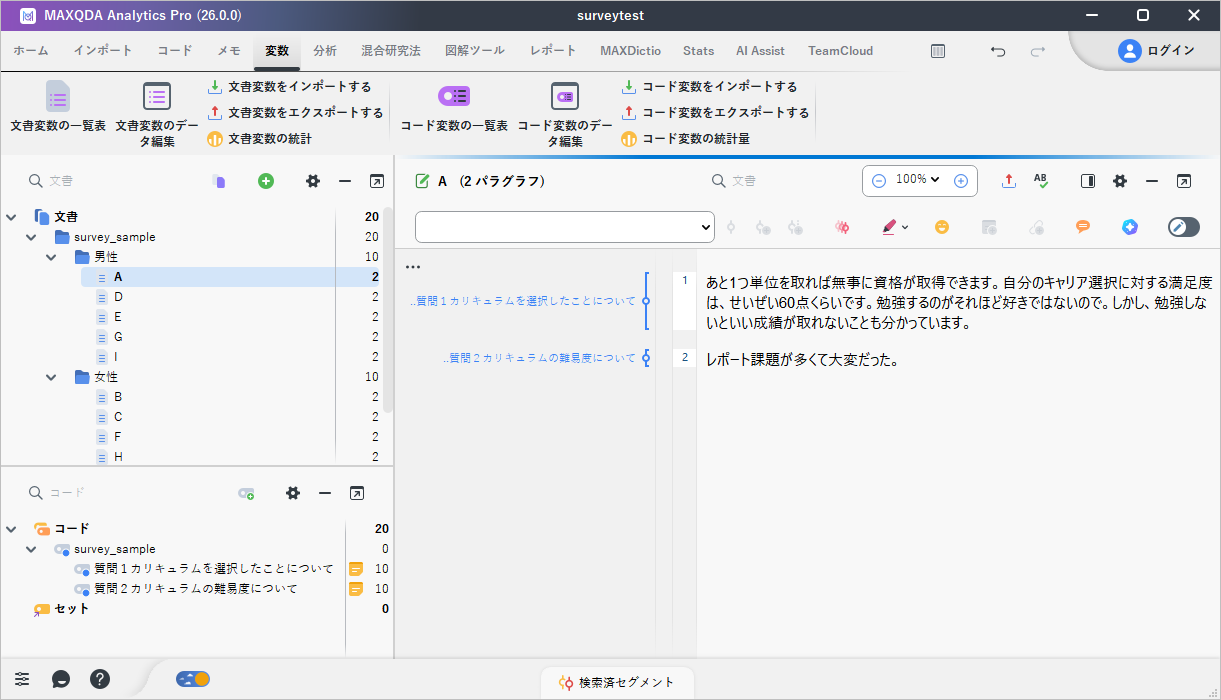Open the emoji code smiley tool
Viewport: 1221px width, 700px height.
click(942, 227)
